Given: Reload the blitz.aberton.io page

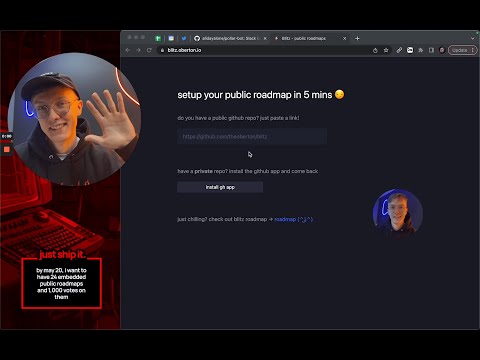Looking at the screenshot, I should pyautogui.click(x=149, y=50).
